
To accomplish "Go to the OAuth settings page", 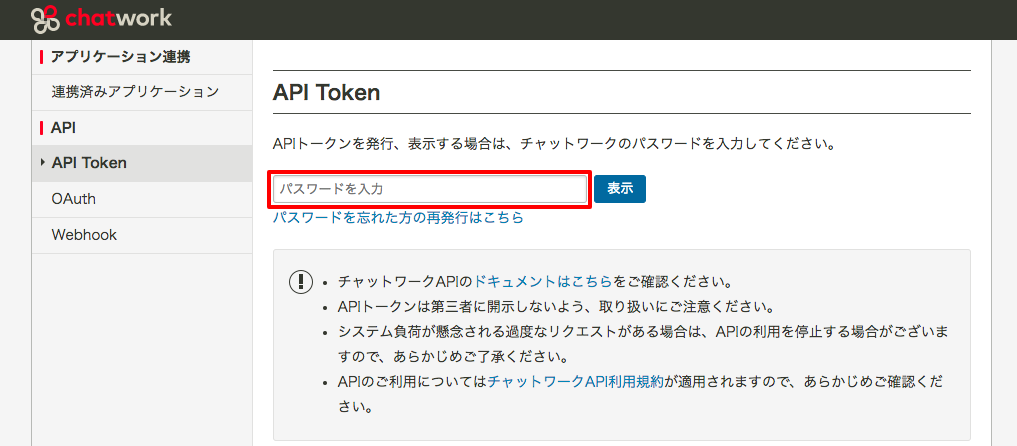I will (x=74, y=199).
